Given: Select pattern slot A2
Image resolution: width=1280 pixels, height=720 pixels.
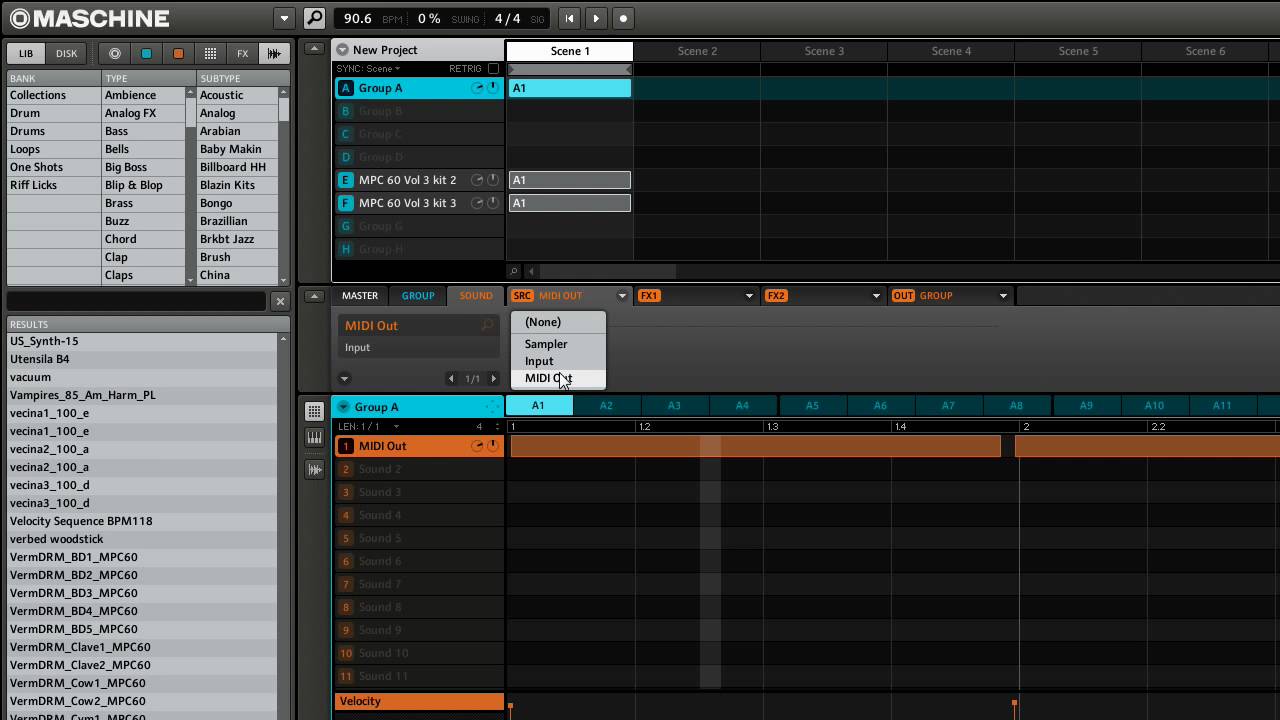Looking at the screenshot, I should pyautogui.click(x=606, y=405).
